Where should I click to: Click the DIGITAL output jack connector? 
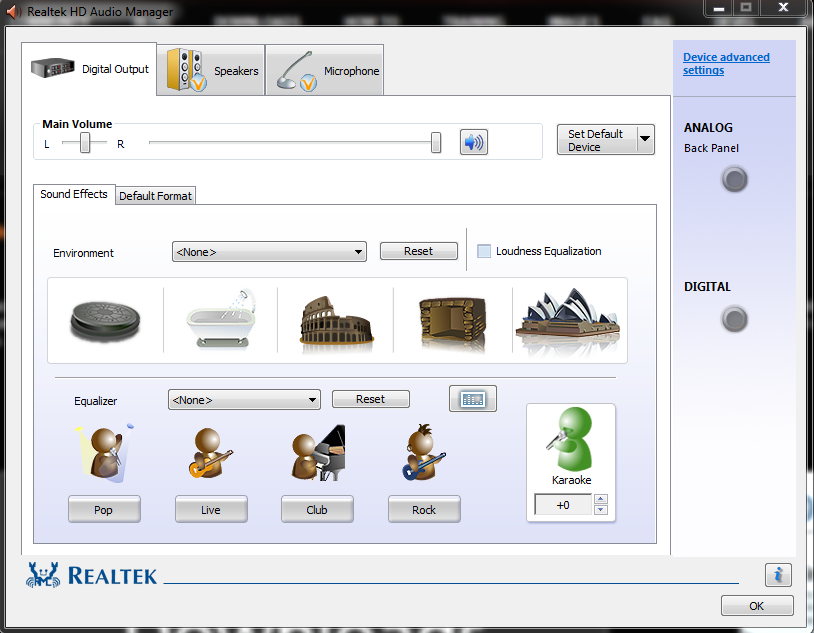tap(734, 319)
